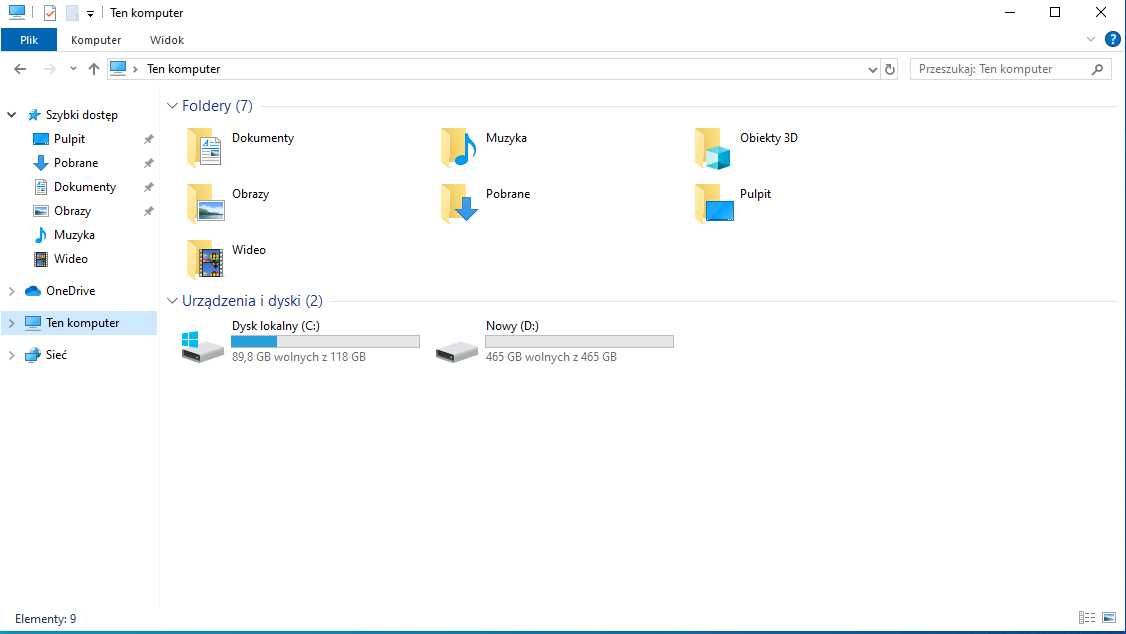Switch to large icons view in status bar
Viewport: 1126px width, 634px height.
(x=1109, y=617)
